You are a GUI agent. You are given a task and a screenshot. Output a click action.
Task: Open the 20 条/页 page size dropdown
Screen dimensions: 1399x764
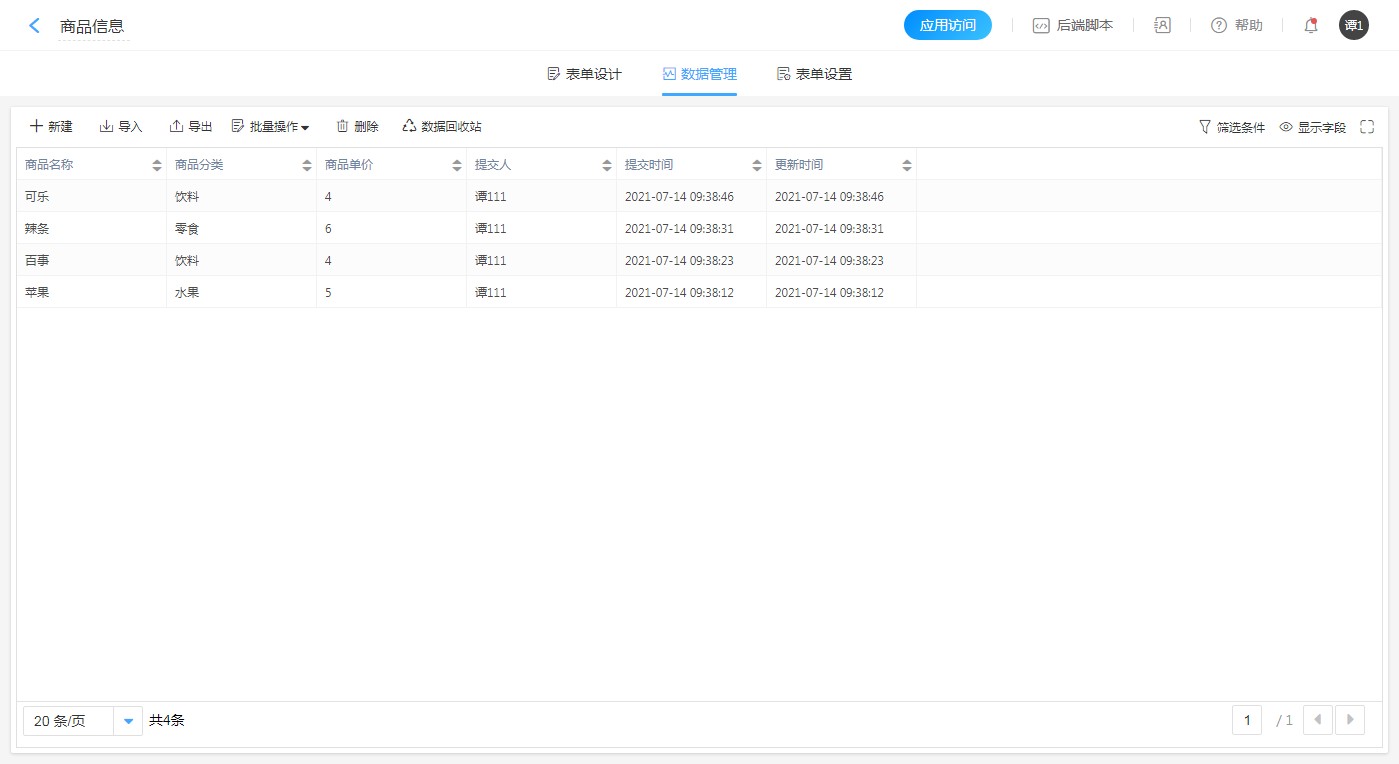coord(128,721)
